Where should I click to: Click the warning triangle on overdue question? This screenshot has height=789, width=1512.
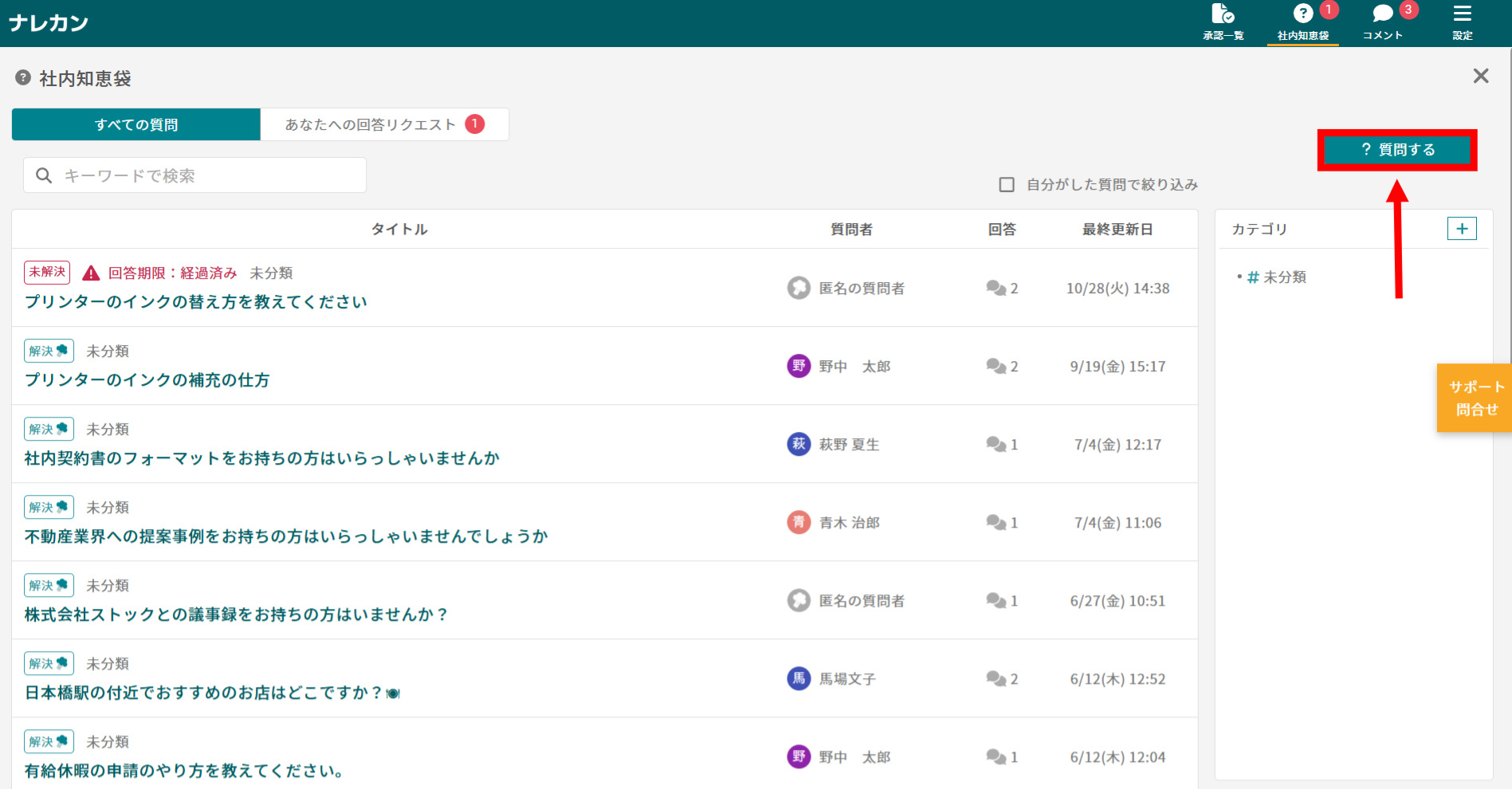click(91, 273)
